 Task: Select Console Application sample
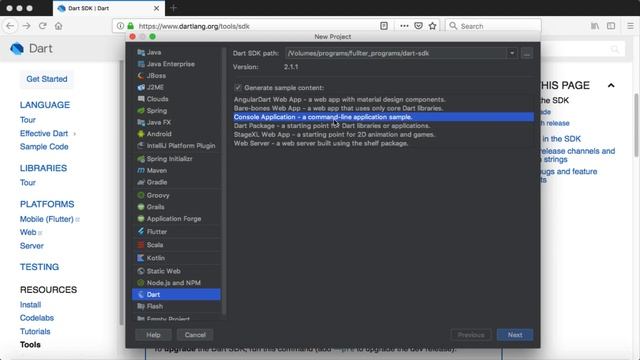[383, 117]
